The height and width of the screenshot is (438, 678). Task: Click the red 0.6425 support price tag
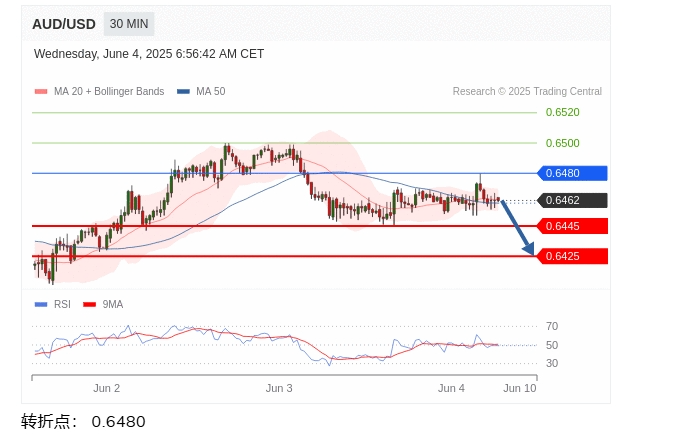click(572, 256)
